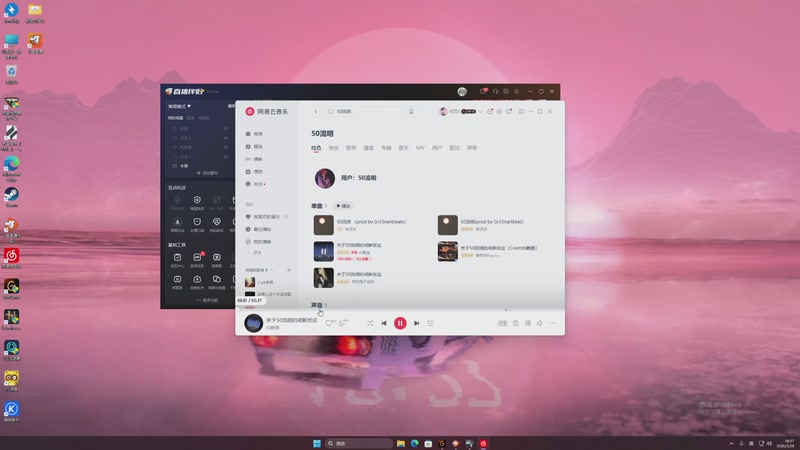Image resolution: width=800 pixels, height=450 pixels.
Task: Open the sound quality selector in player bar
Action: coord(503,323)
